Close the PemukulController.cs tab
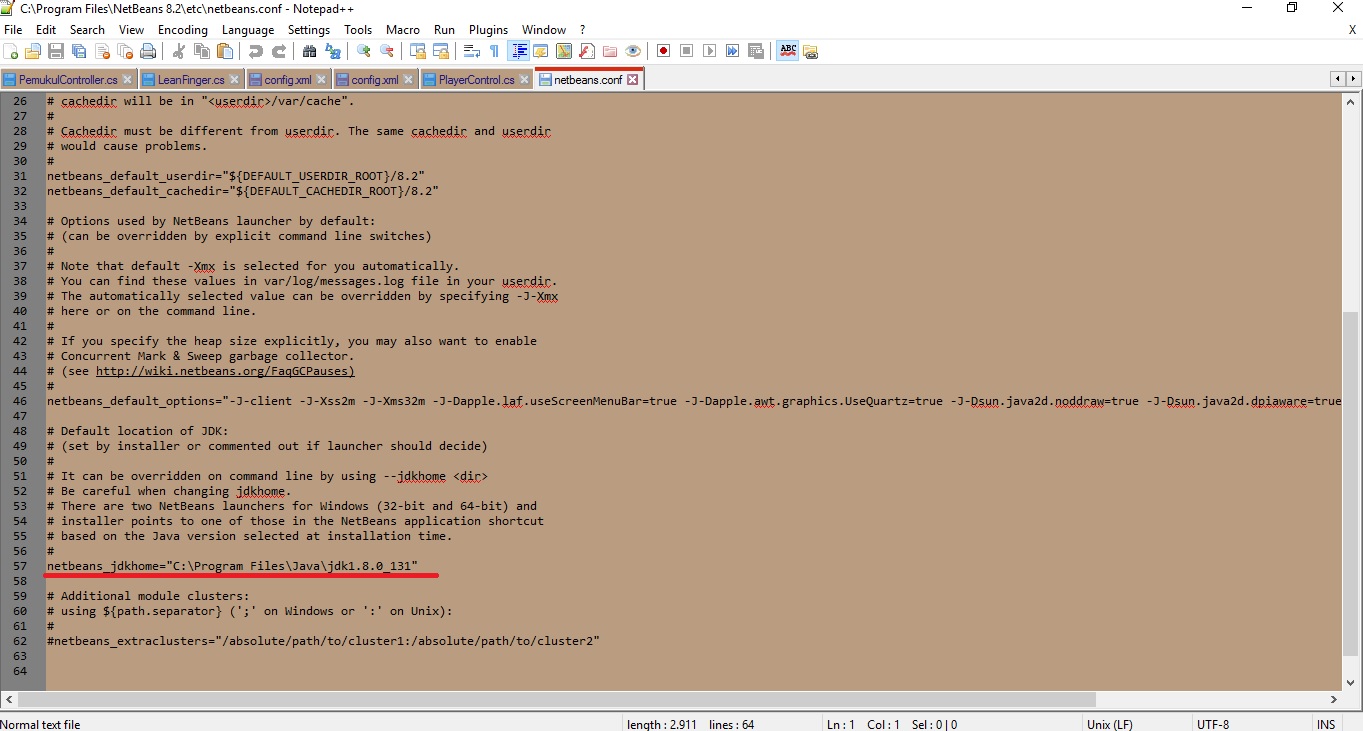The width and height of the screenshot is (1363, 731). (126, 77)
